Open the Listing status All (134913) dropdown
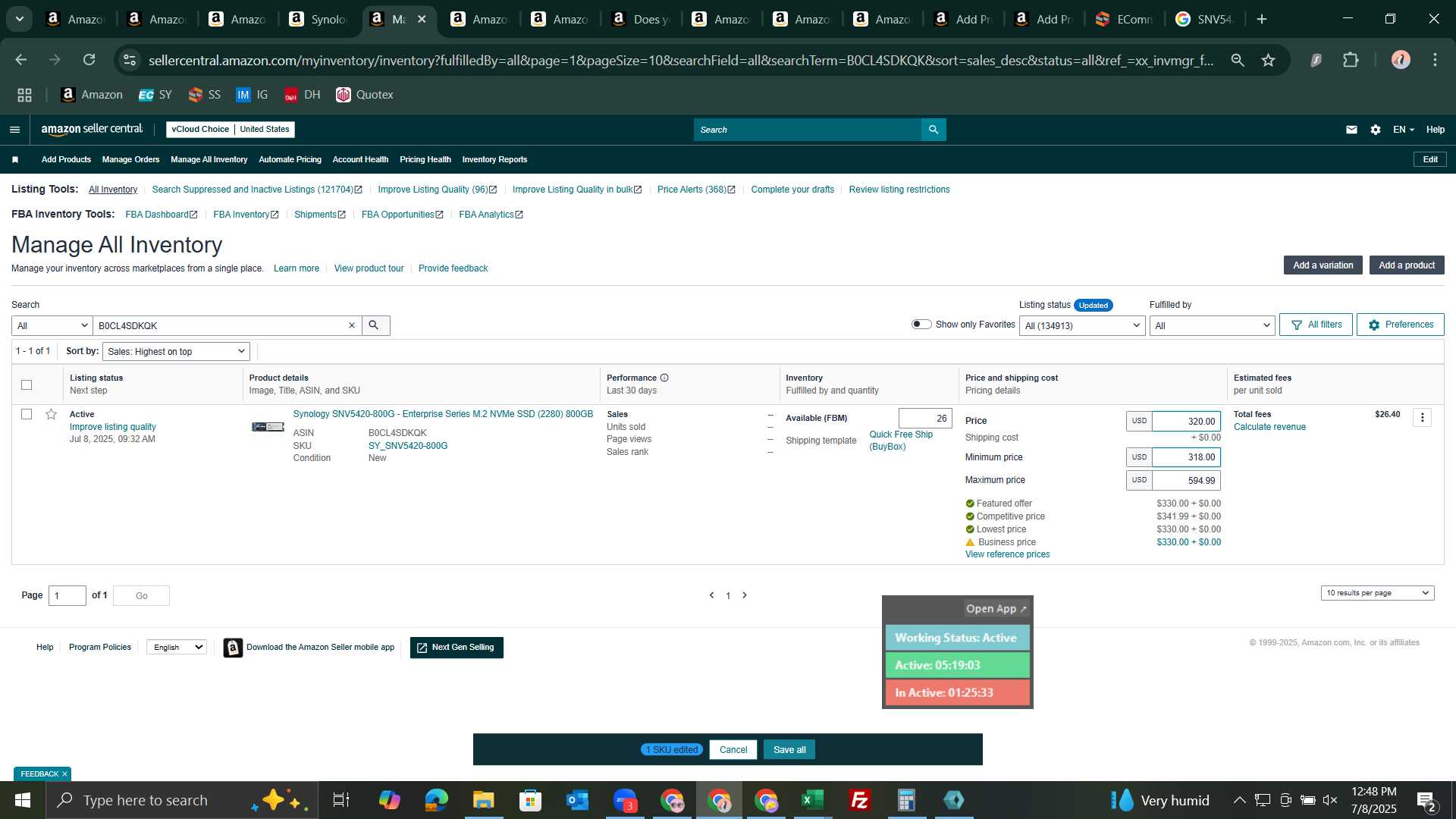 (1082, 325)
